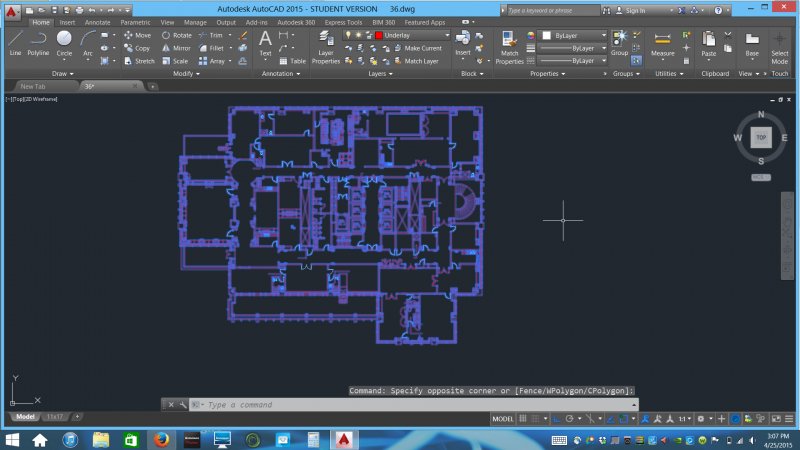Toggle object snap in status bar
800x450 pixels.
pos(623,418)
